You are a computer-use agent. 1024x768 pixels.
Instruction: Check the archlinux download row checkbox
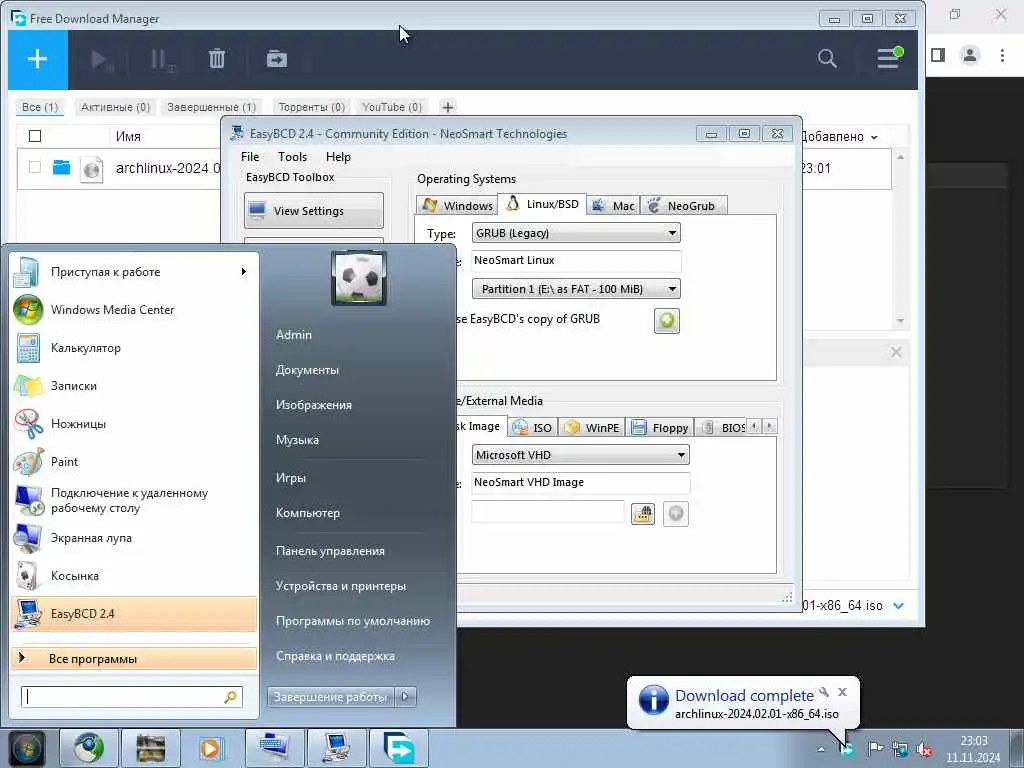35,167
